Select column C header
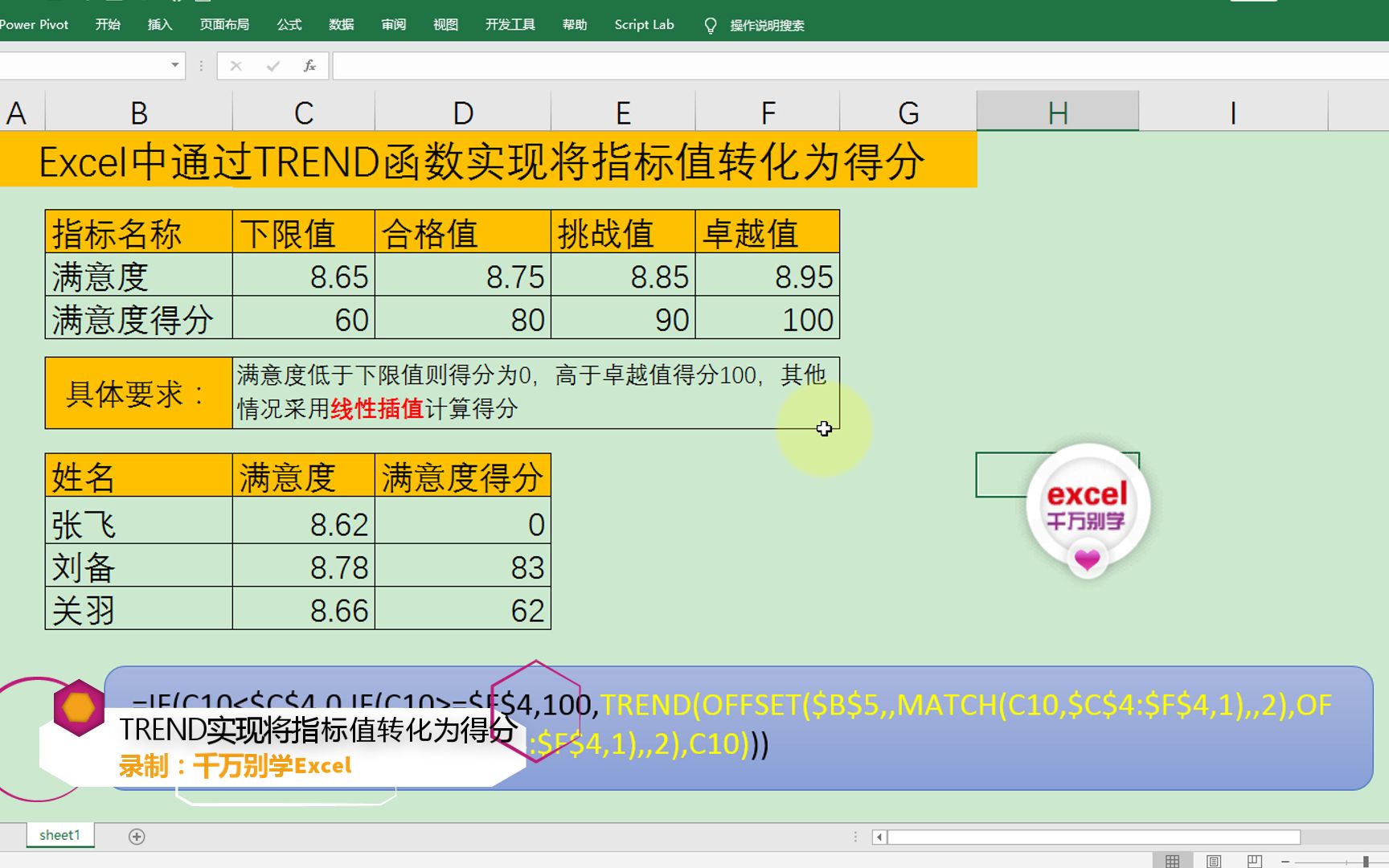The image size is (1389, 868). (x=304, y=113)
